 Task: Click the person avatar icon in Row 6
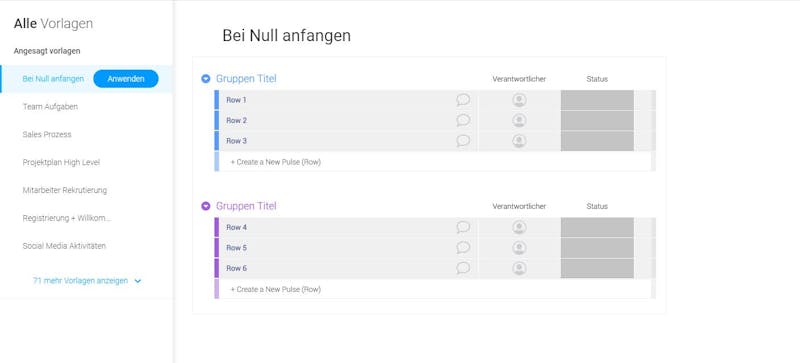click(x=519, y=268)
